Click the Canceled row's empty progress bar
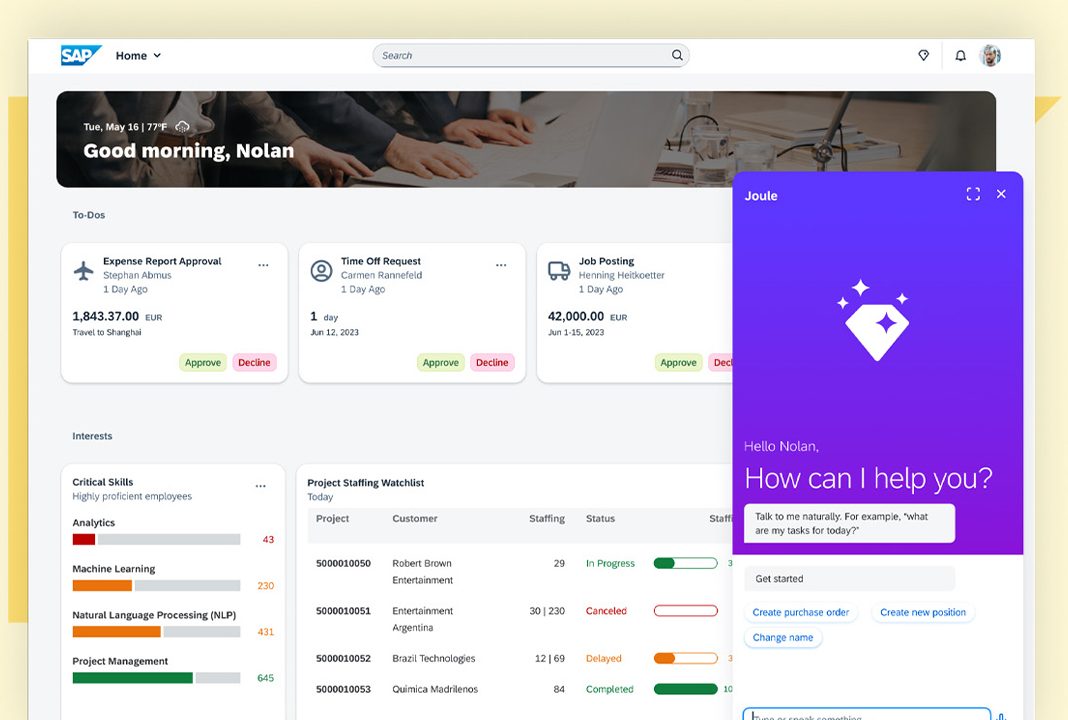The image size is (1068, 720). [685, 611]
